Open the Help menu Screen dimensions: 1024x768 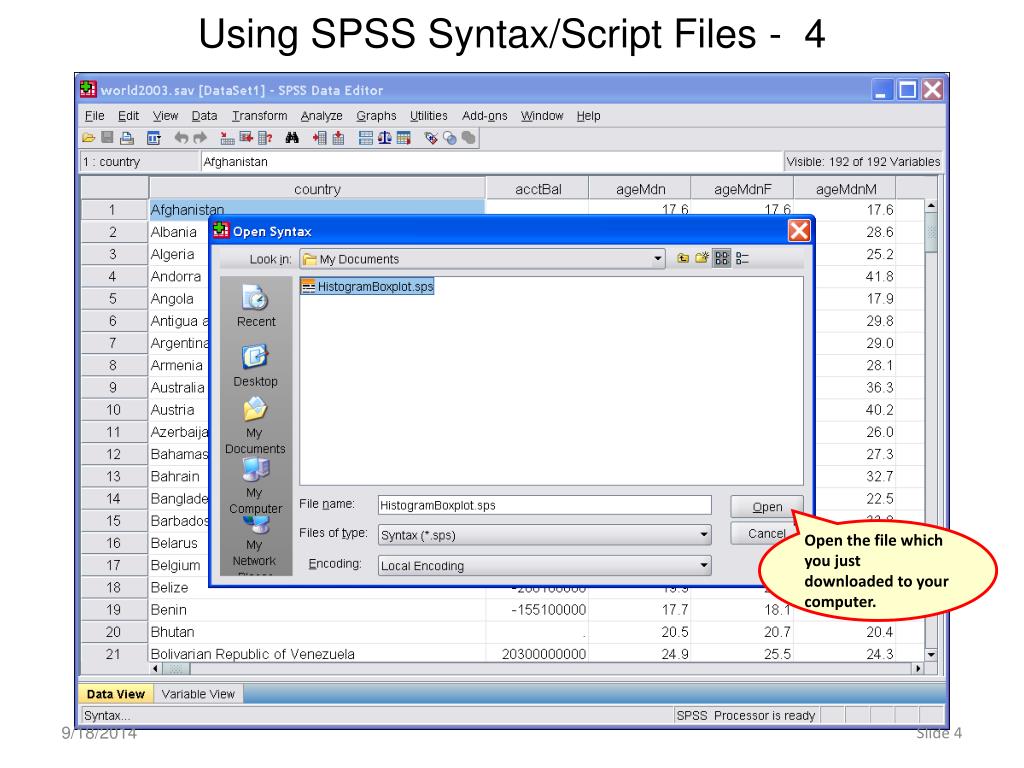588,116
